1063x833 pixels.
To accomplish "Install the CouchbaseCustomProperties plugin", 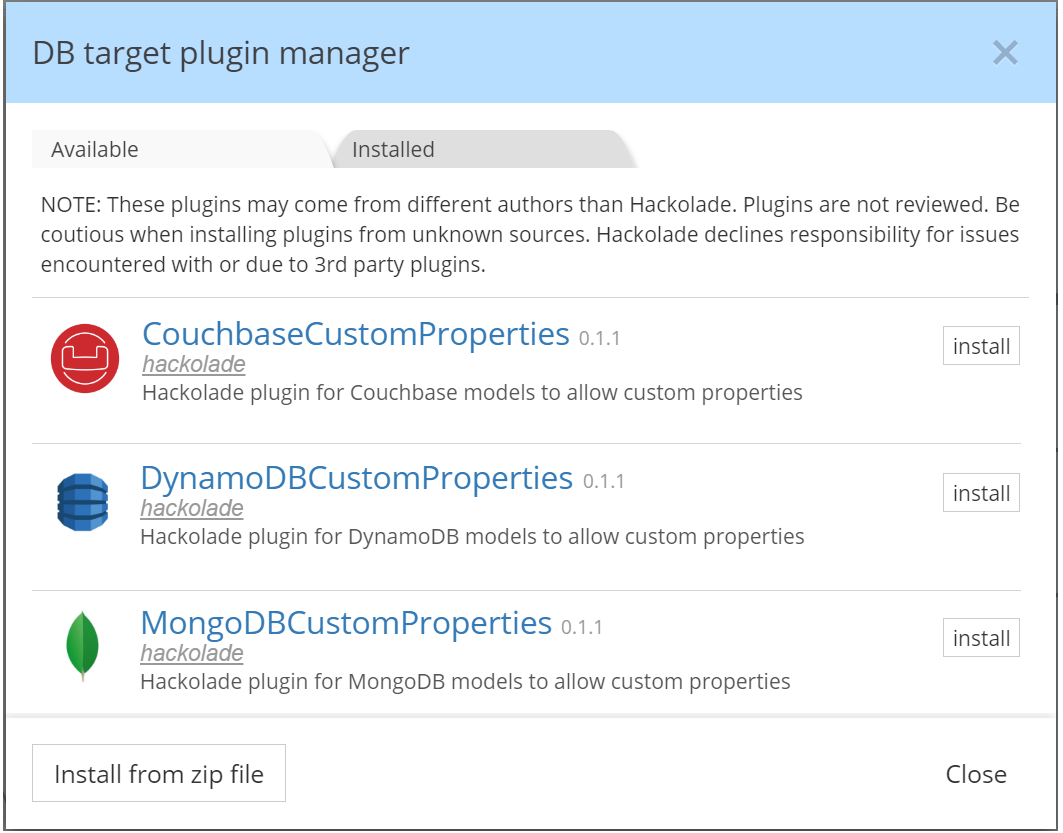I will pos(981,346).
